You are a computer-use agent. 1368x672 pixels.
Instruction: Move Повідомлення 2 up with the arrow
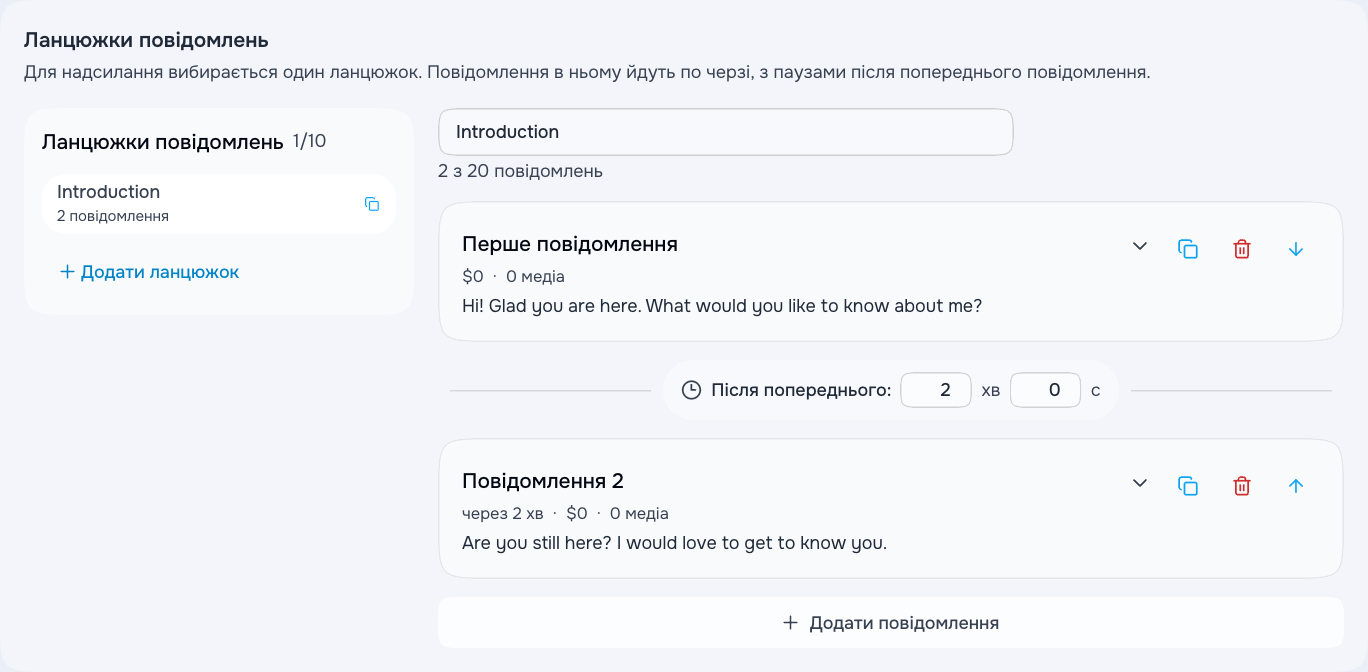pyautogui.click(x=1296, y=486)
